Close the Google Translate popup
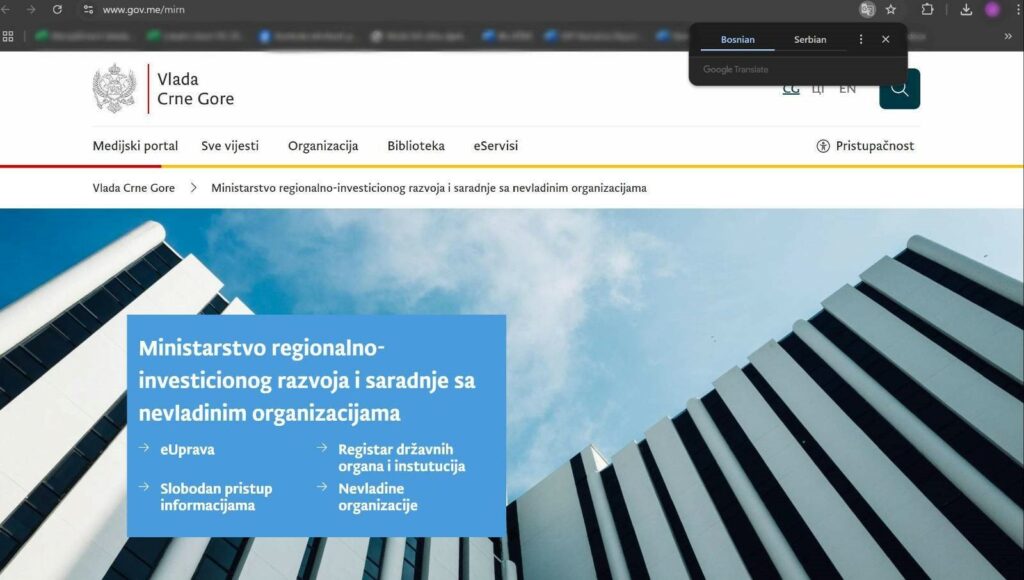1024x580 pixels. coord(886,39)
